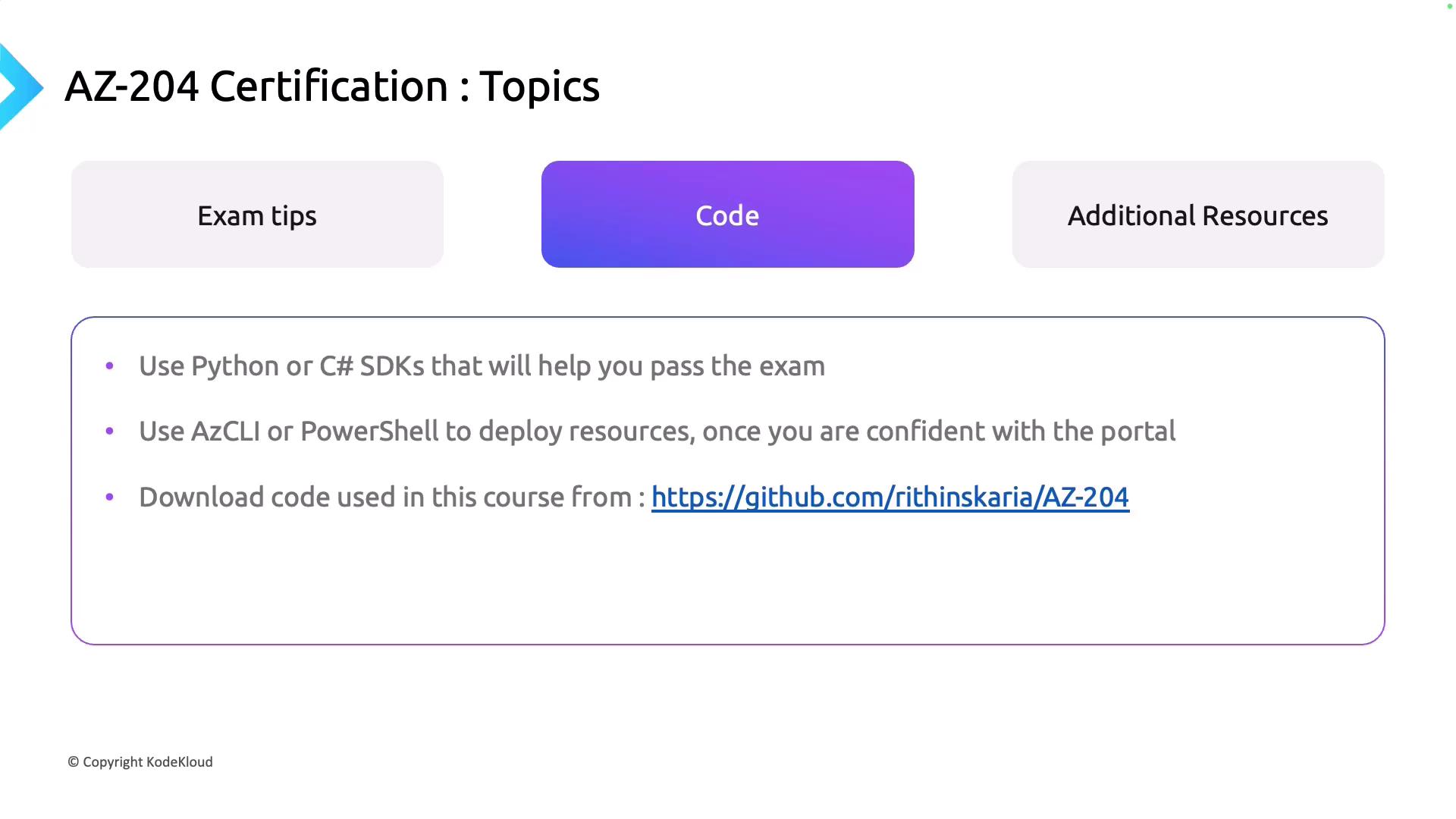Click the small green dot in the corner
The height and width of the screenshot is (819, 1456).
pos(1449,7)
